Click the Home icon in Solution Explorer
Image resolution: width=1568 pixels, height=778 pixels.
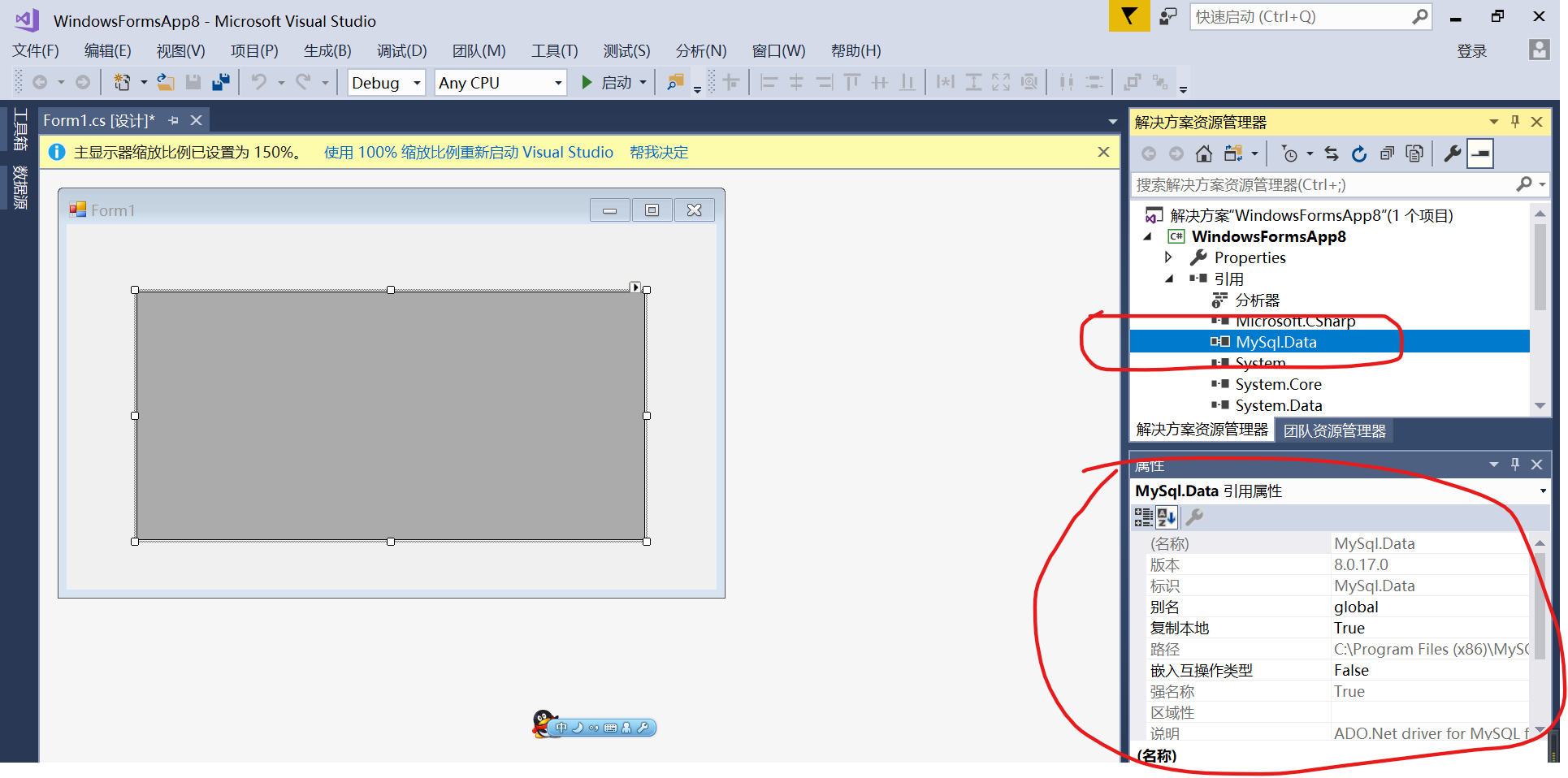(x=1203, y=153)
